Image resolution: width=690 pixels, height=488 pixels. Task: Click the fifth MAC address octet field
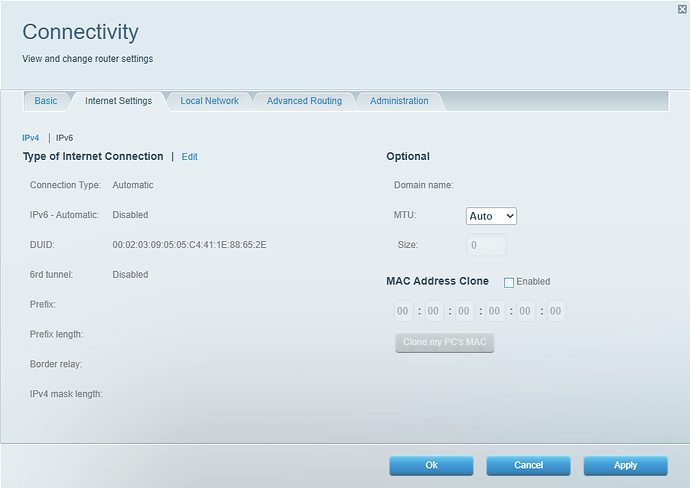526,311
